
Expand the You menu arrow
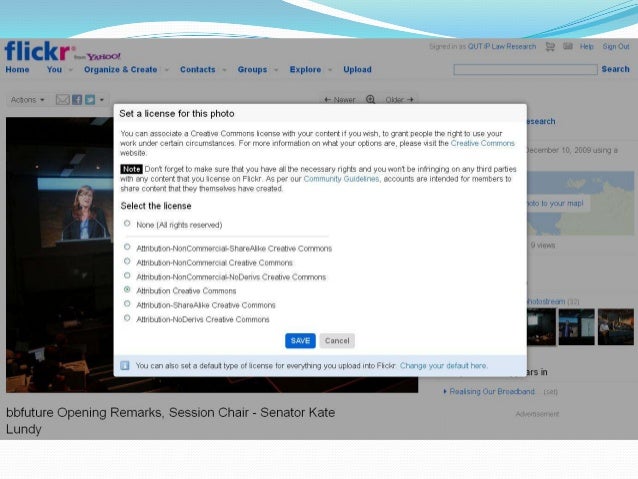[x=71, y=70]
